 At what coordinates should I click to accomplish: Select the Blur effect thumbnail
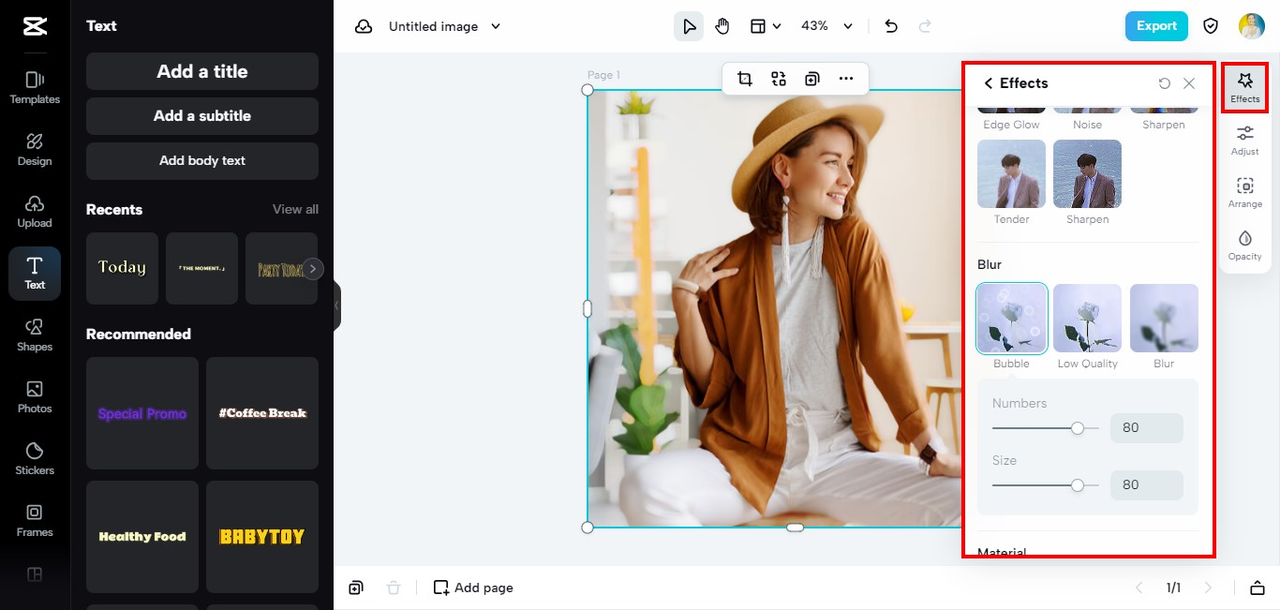click(x=1164, y=319)
